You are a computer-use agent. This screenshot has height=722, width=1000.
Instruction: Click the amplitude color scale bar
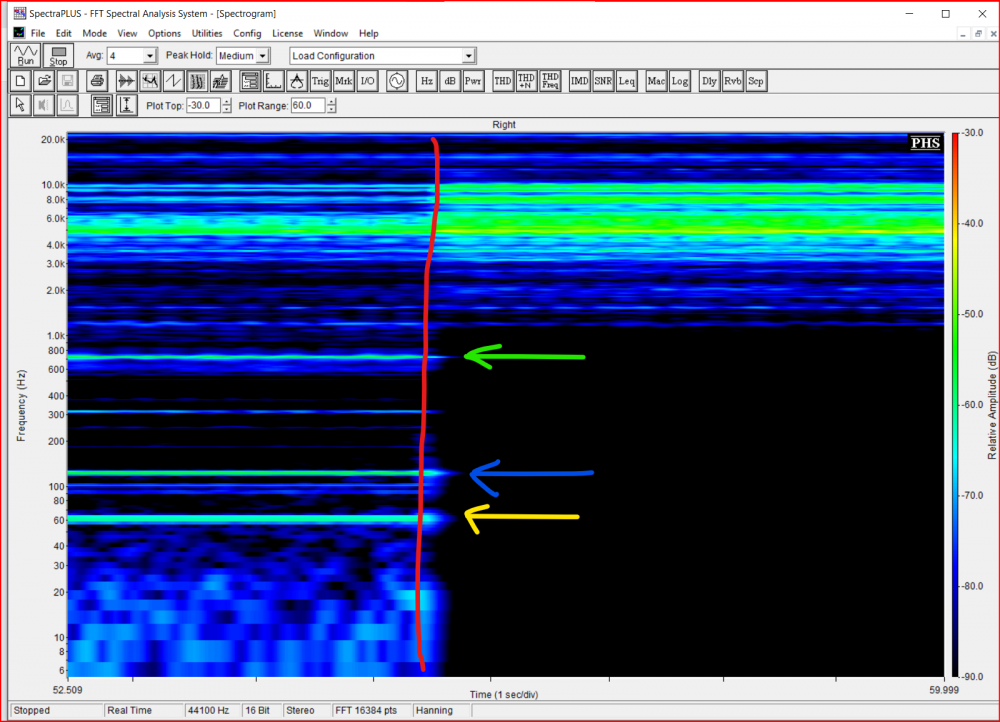pos(955,404)
